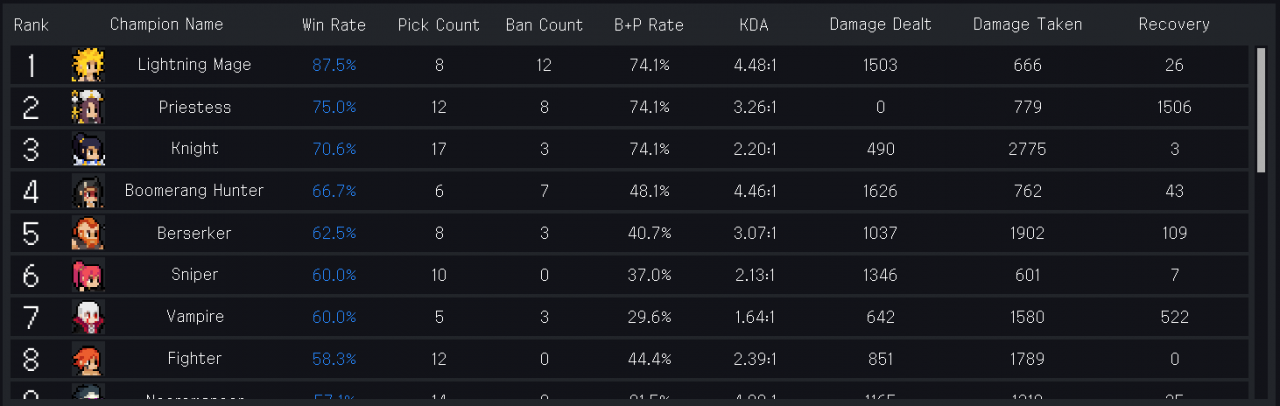
Task: Click the Knight champion portrait icon
Action: [88, 149]
